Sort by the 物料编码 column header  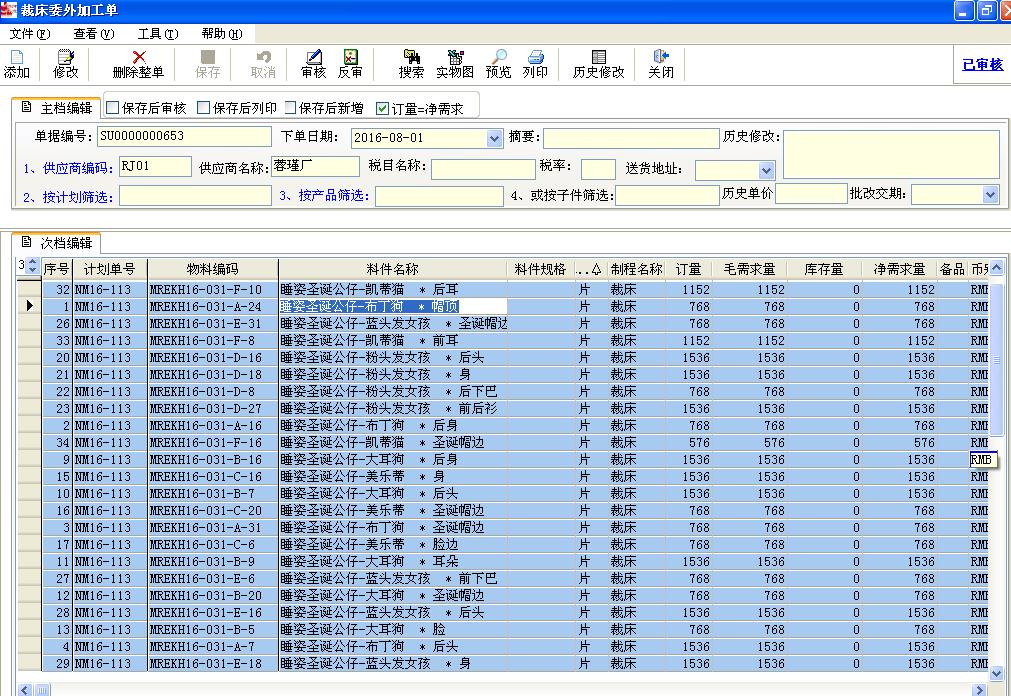pyautogui.click(x=213, y=269)
